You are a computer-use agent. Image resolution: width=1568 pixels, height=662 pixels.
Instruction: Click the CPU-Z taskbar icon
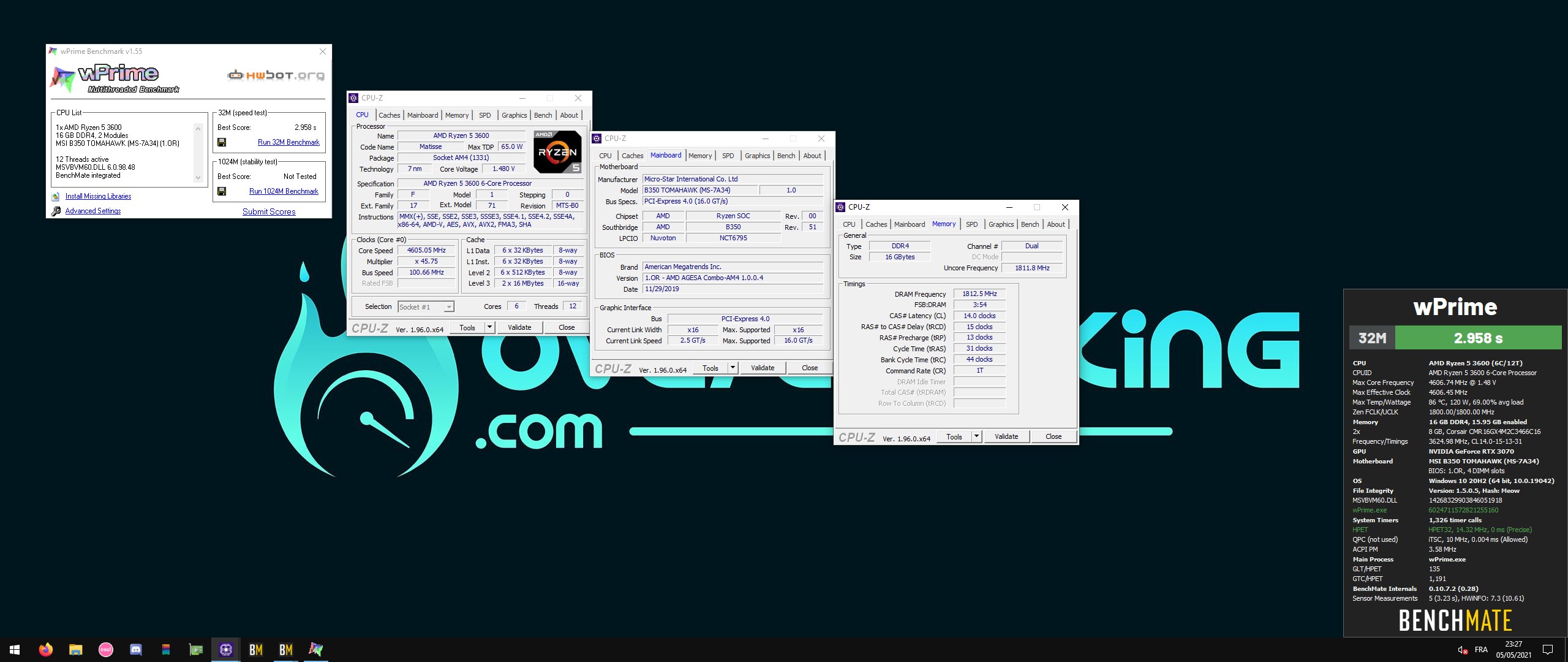225,650
